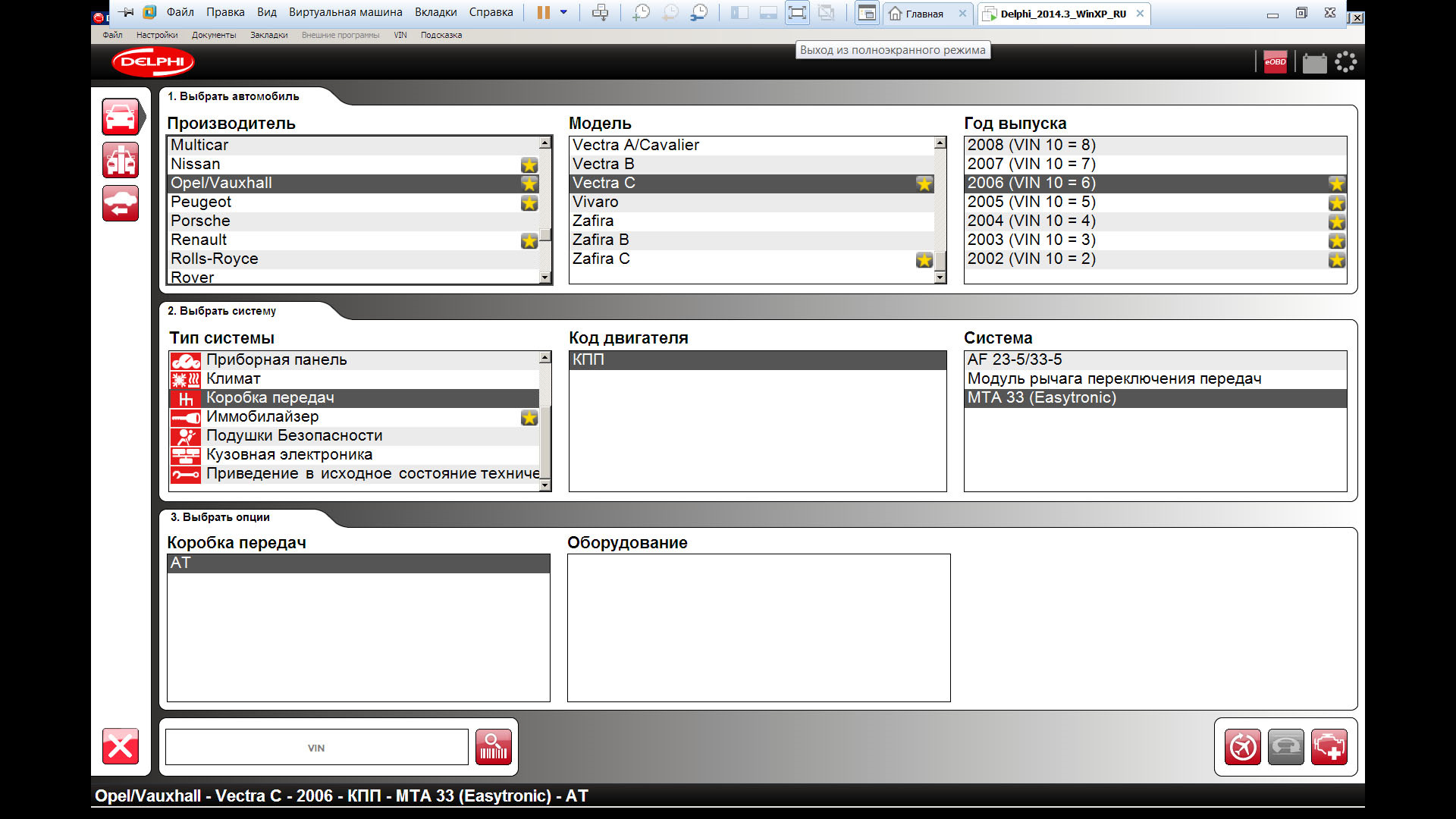Click the VIN barcode search button
1456x819 pixels.
tap(494, 747)
